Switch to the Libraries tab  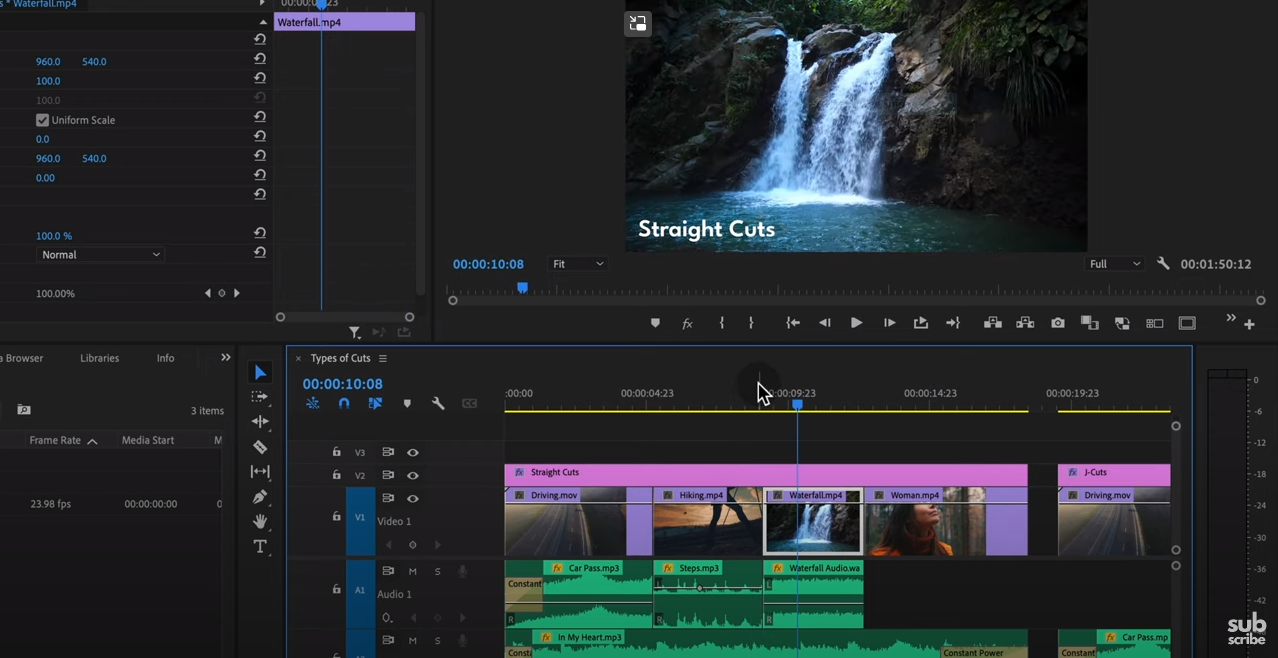click(x=99, y=358)
